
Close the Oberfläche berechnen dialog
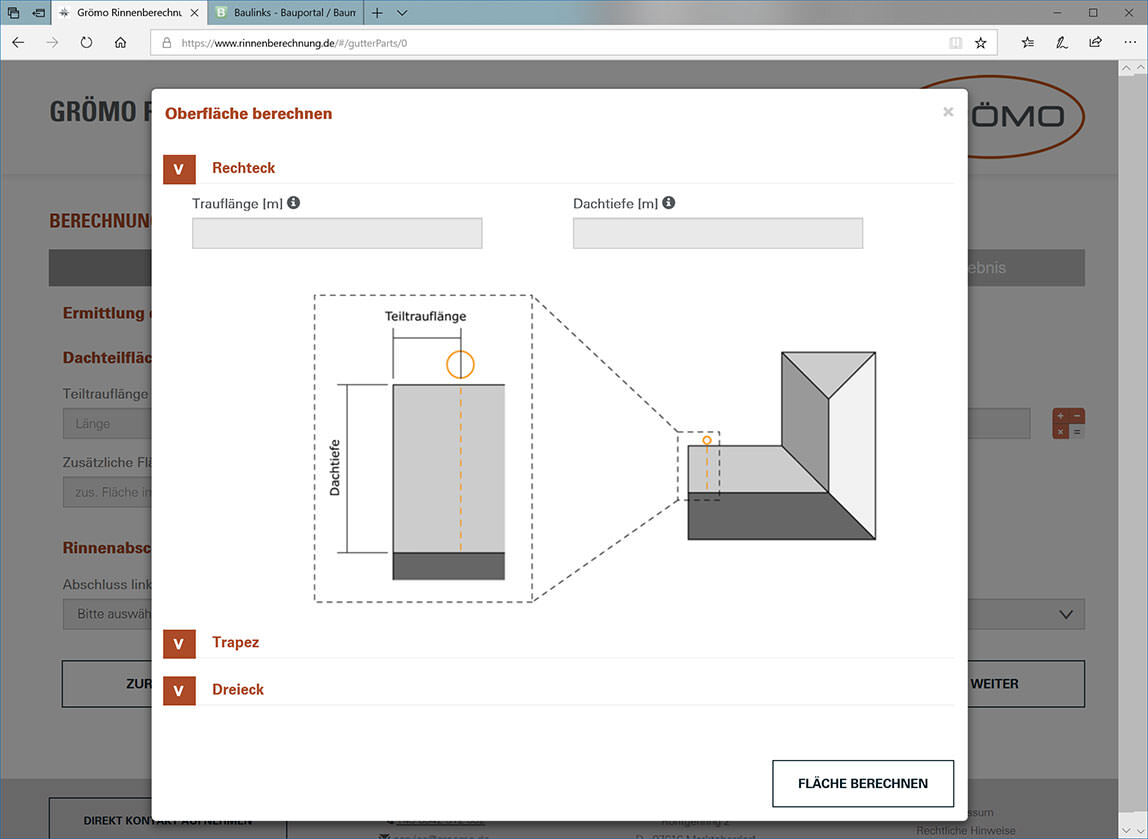(948, 111)
